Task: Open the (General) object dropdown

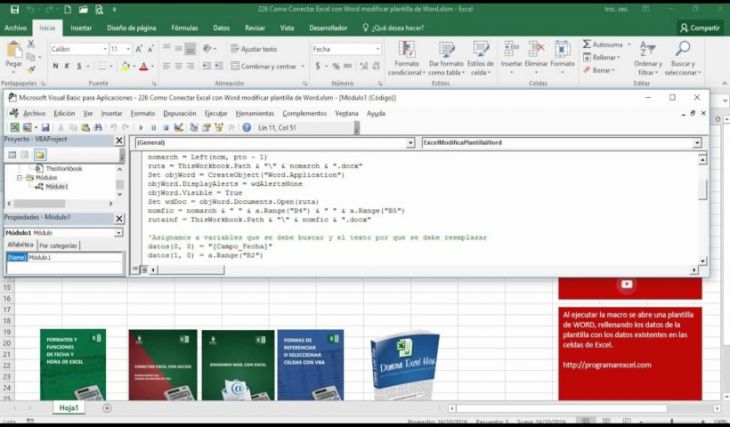Action: point(410,143)
